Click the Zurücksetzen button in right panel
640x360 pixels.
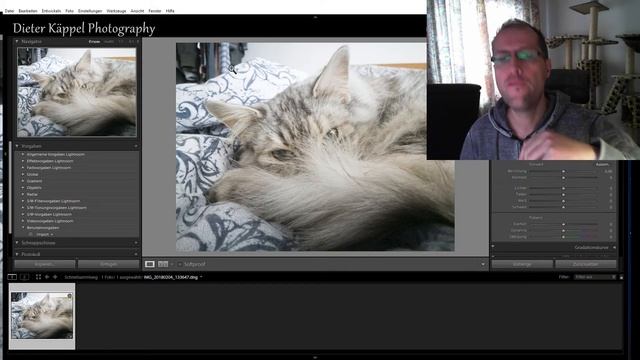pos(586,264)
